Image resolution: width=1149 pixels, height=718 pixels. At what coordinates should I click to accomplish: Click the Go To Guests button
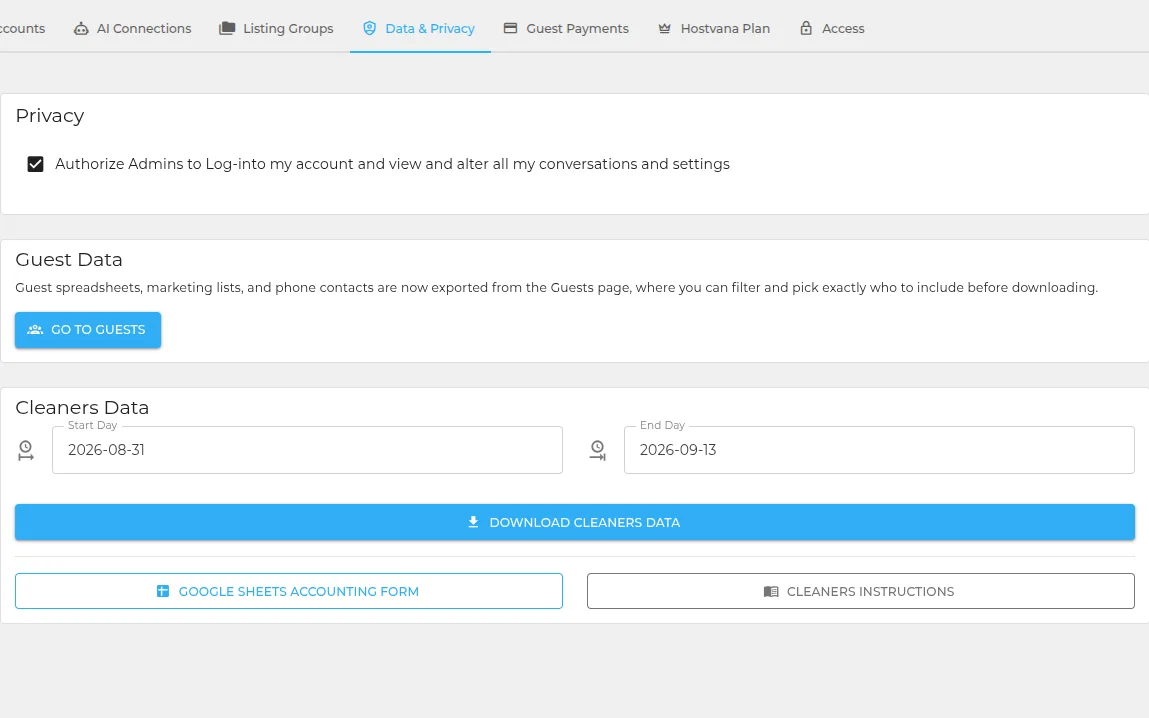88,330
